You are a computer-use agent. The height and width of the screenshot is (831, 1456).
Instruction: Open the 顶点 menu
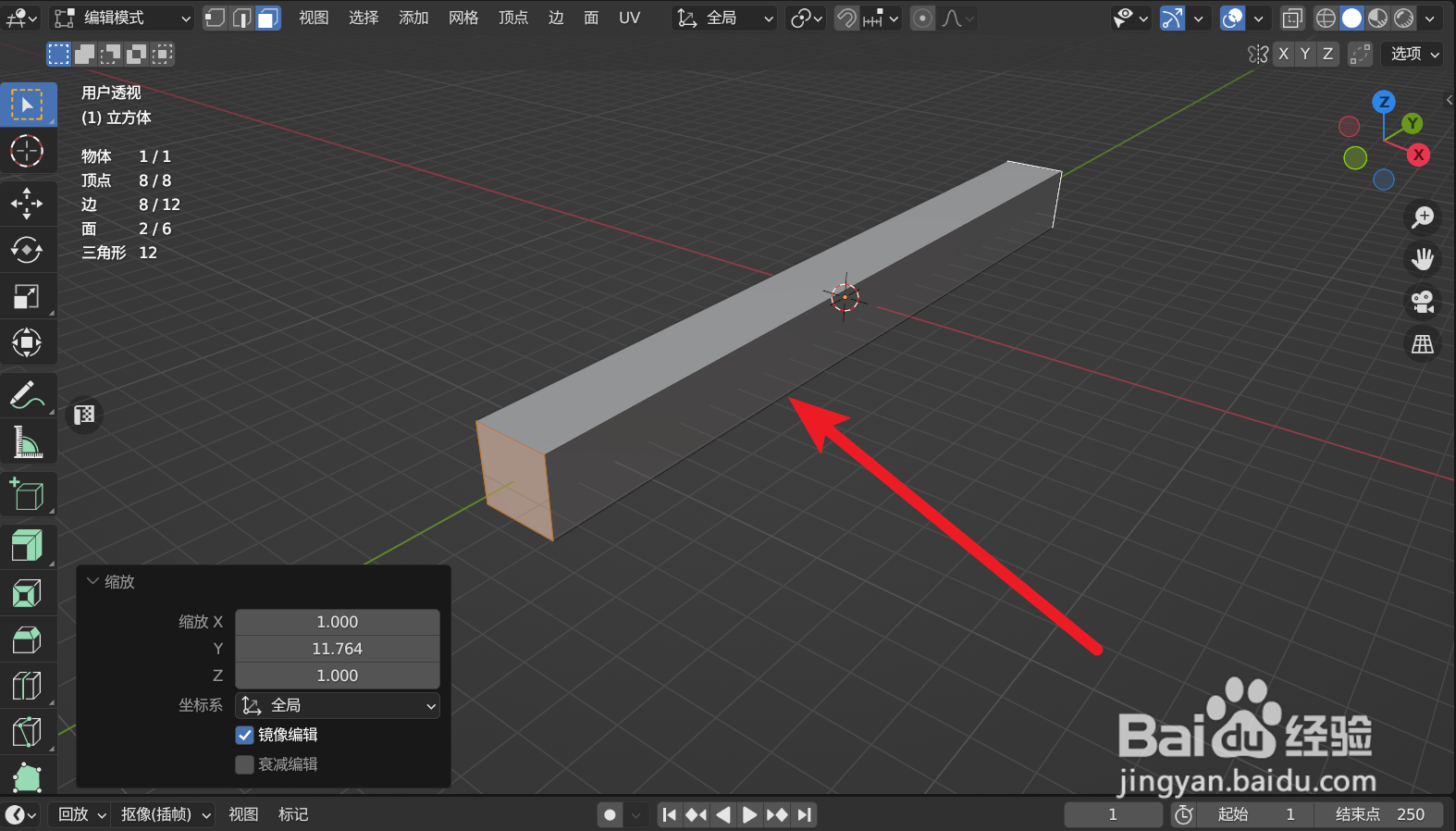(513, 18)
